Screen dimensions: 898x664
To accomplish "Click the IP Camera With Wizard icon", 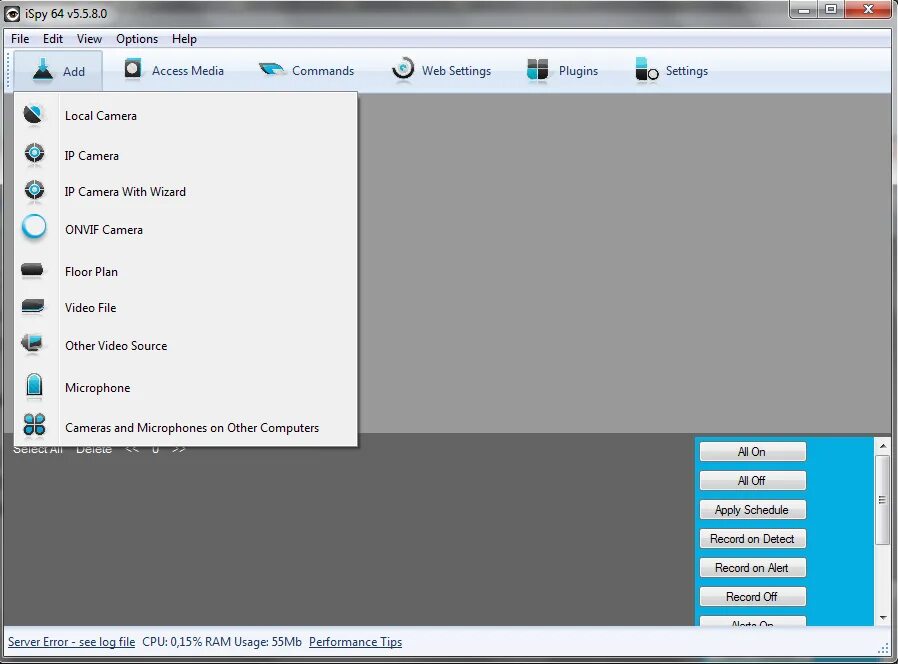I will (x=34, y=190).
